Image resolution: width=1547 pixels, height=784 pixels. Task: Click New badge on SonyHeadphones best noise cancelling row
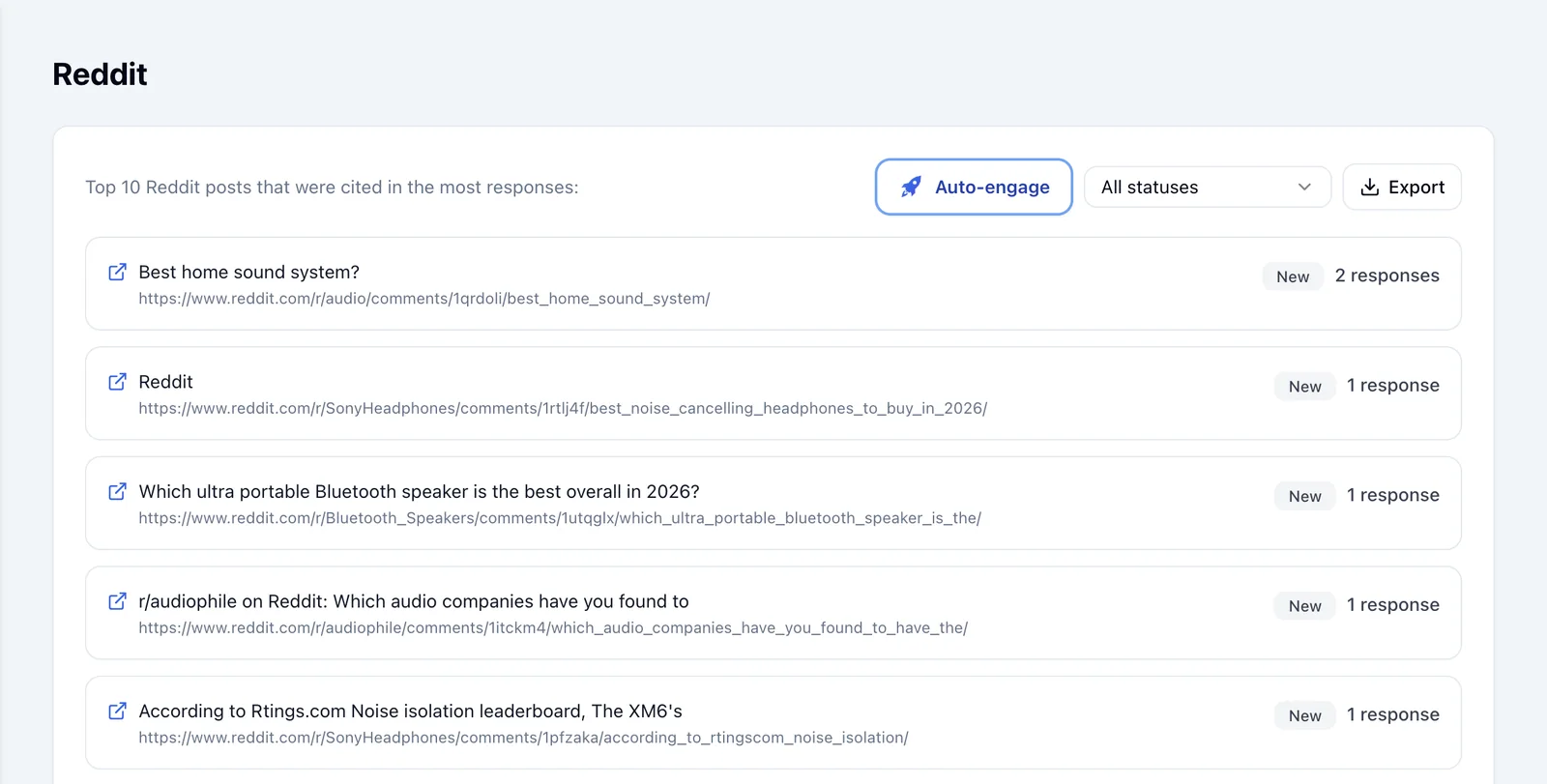[x=1304, y=386]
